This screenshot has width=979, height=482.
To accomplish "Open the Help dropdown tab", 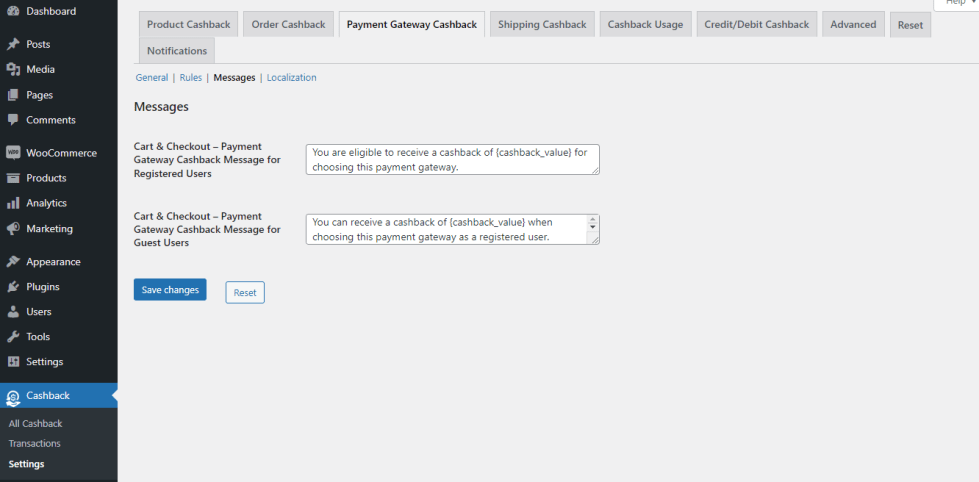I will click(x=955, y=4).
